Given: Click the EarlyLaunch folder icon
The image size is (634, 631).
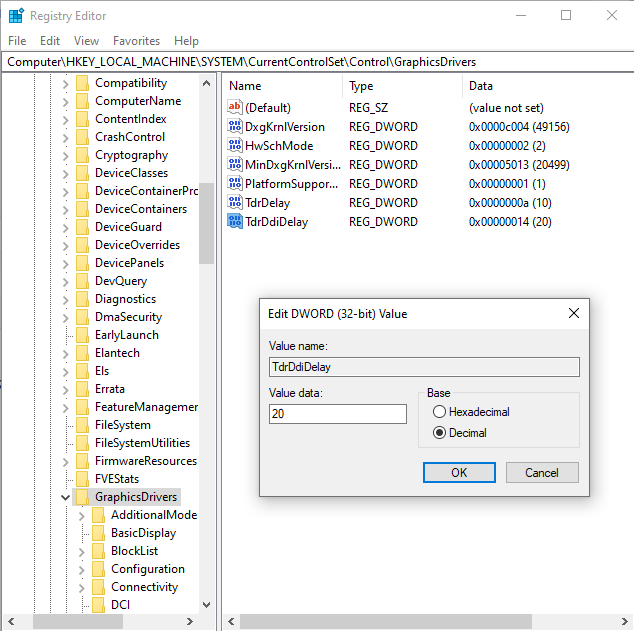Looking at the screenshot, I should 82,335.
